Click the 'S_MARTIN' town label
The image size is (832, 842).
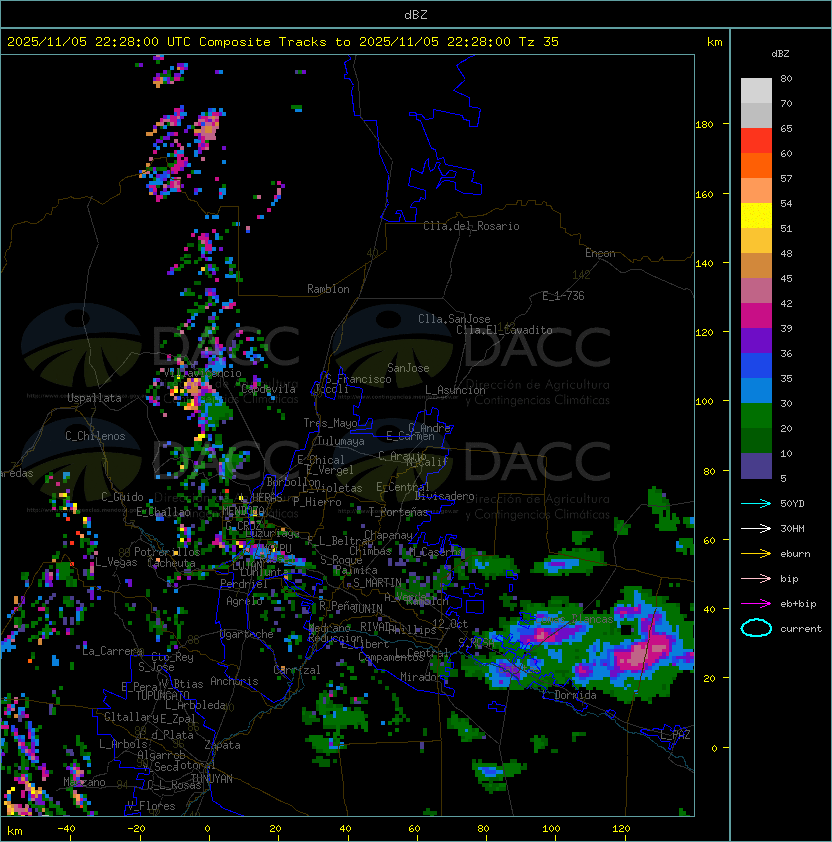click(377, 583)
